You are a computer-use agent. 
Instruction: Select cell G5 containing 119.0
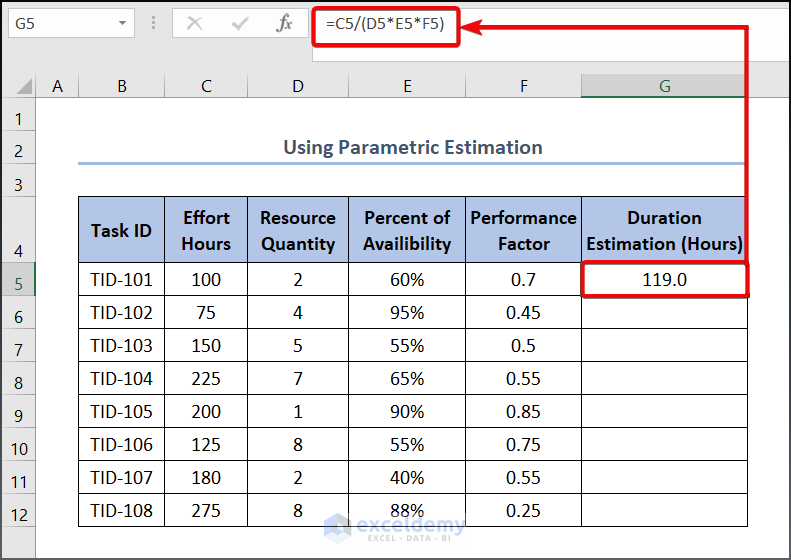coord(664,280)
